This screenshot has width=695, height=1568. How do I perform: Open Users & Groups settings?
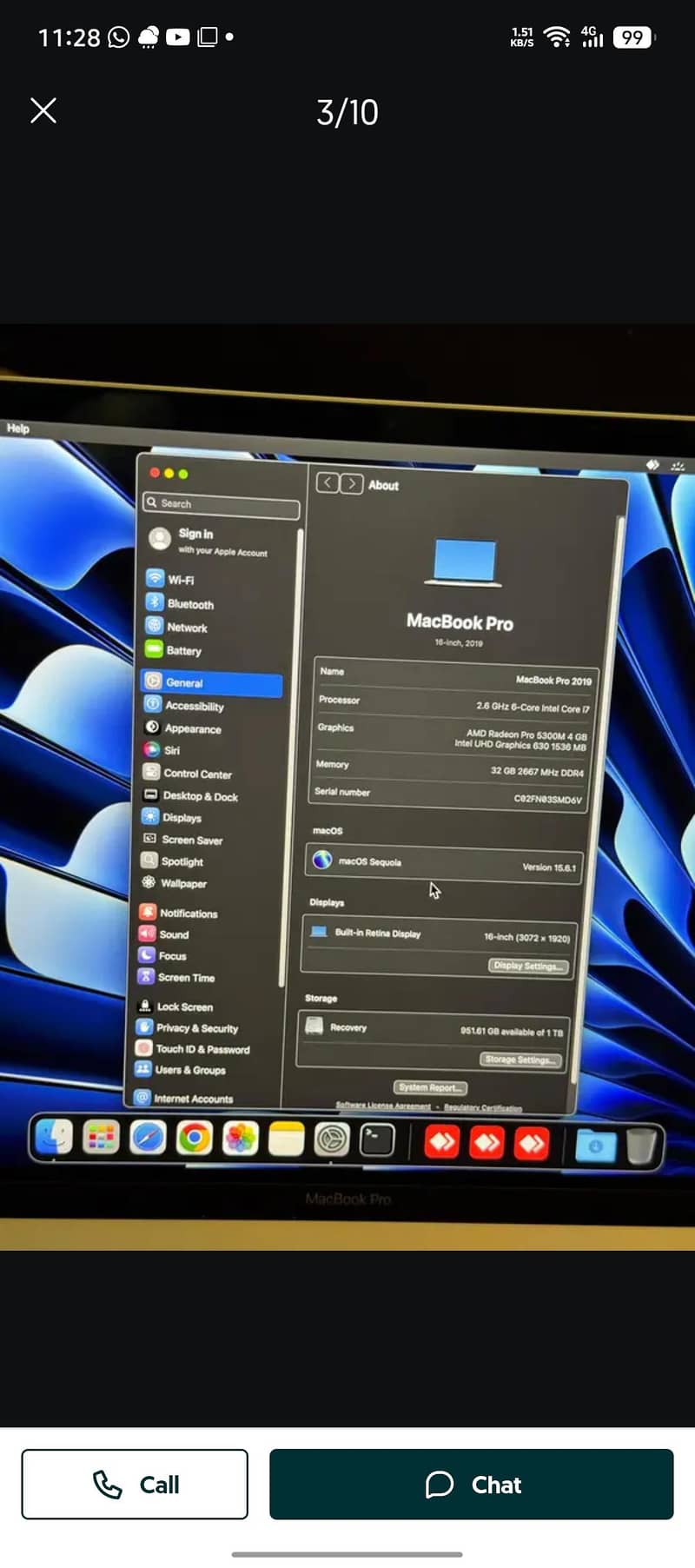pos(181,1070)
